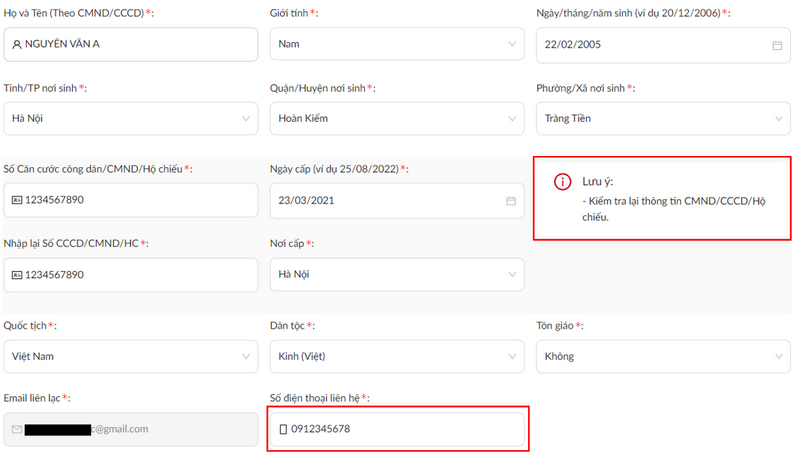
Task: Expand the Quốc tịch dropdown showing Việt Nam
Action: coord(131,357)
